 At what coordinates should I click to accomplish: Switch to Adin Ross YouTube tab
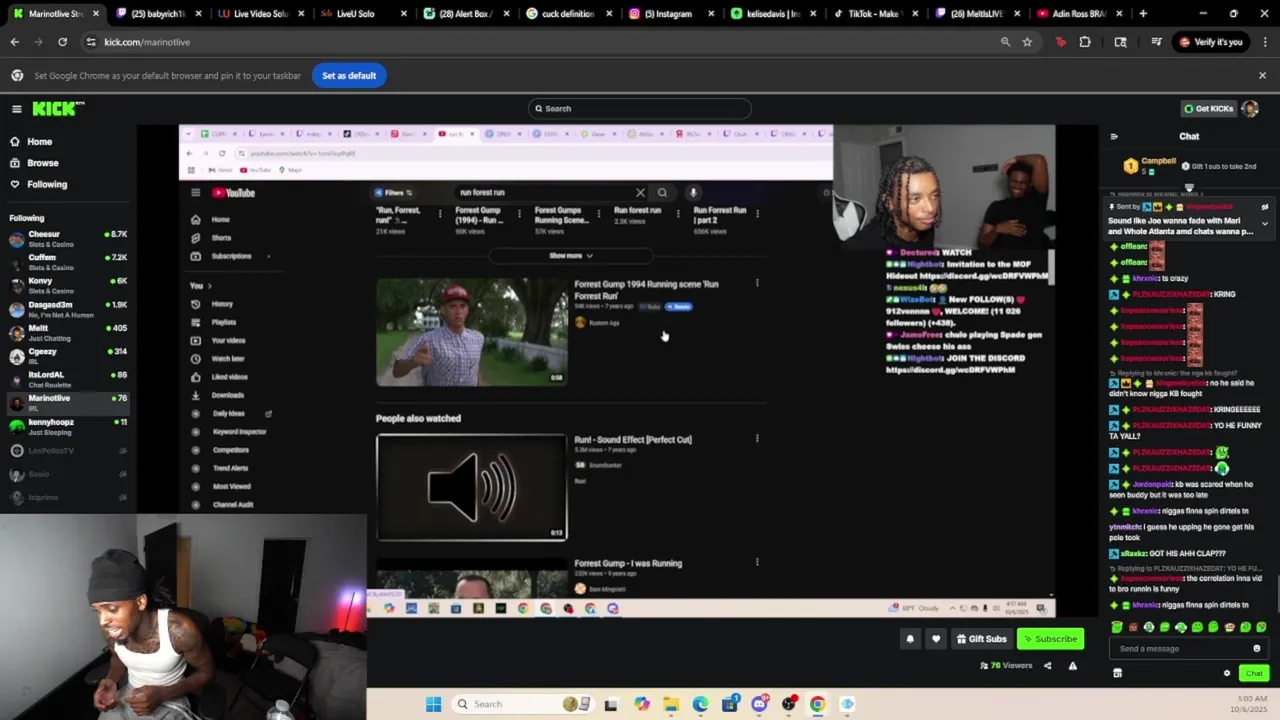[1079, 14]
